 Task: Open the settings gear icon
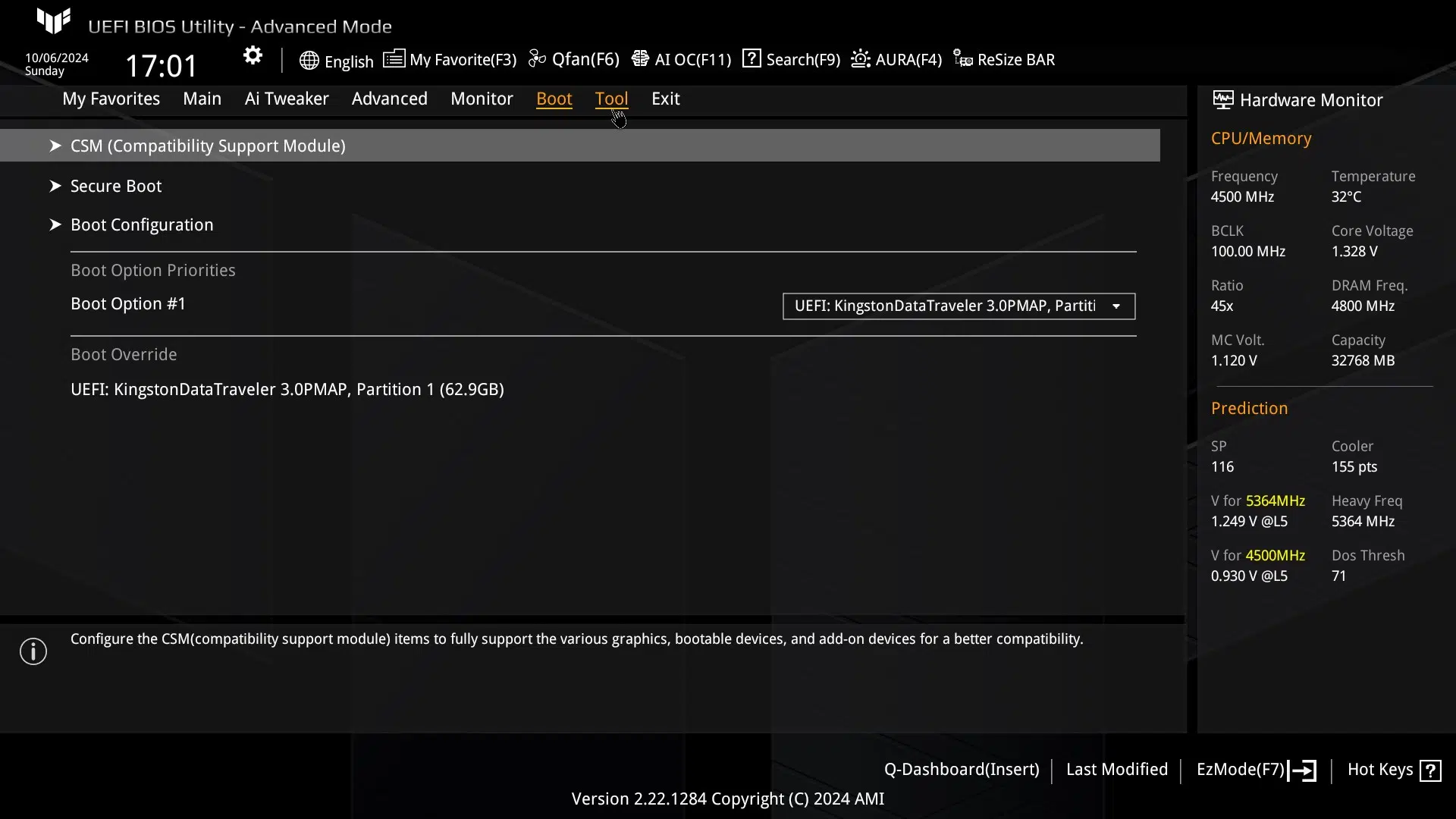coord(253,56)
